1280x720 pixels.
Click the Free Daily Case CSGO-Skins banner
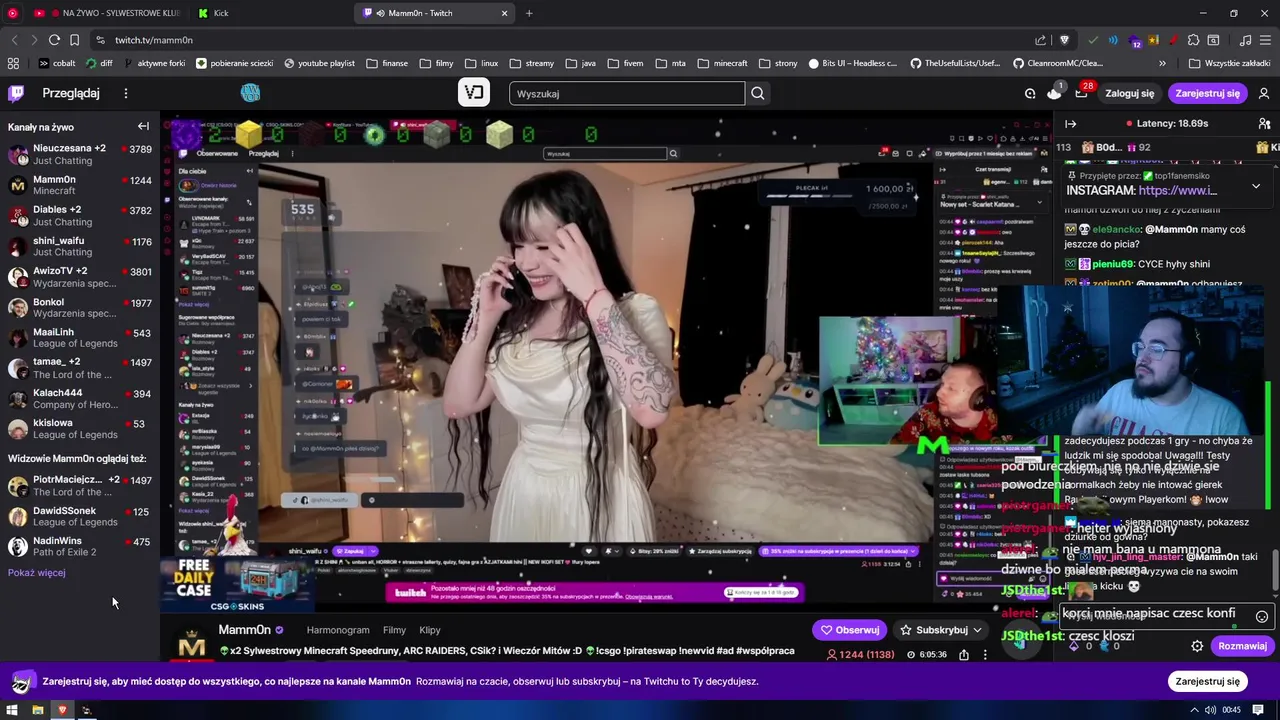[x=236, y=584]
